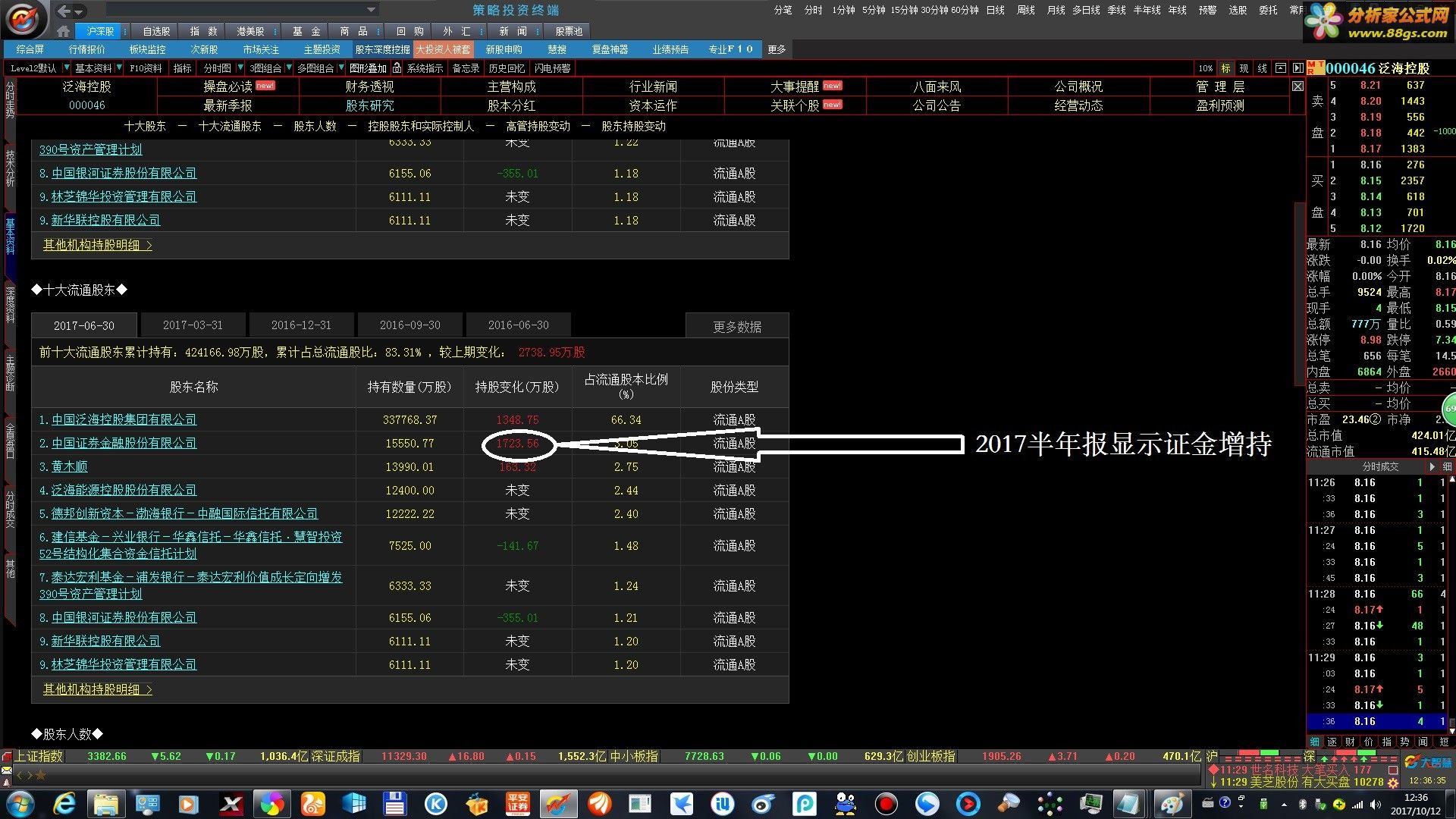Screen dimensions: 1456x819
Task: Toggle the 线 button in the quote toolbar
Action: [1263, 68]
